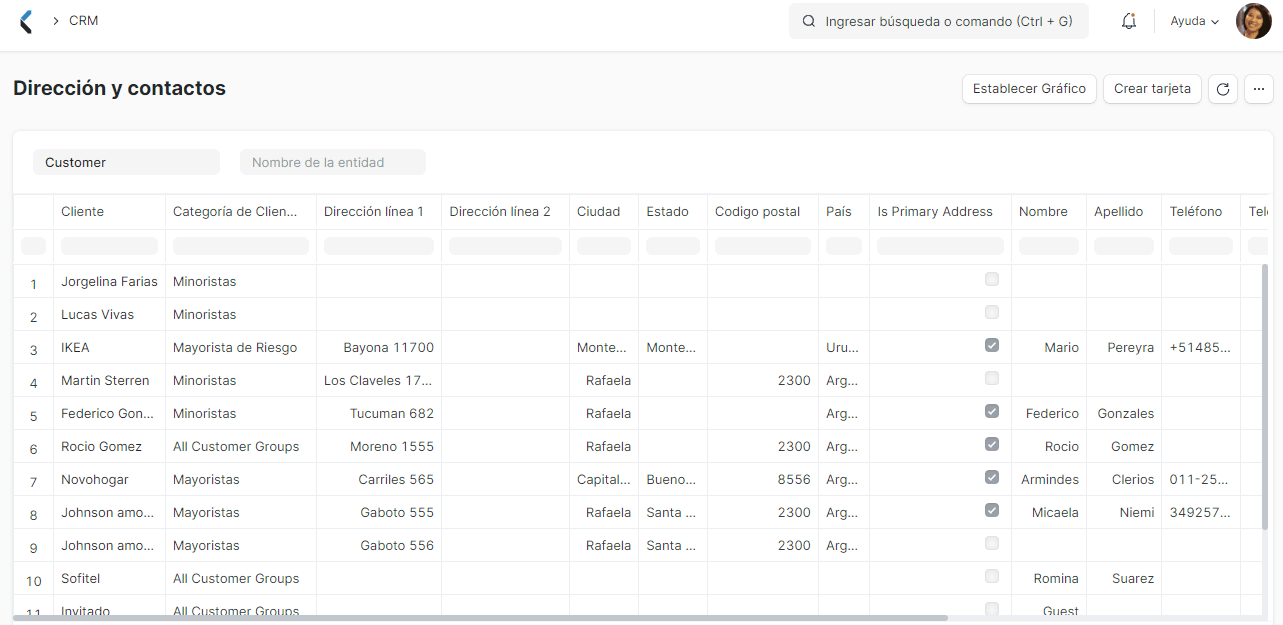
Task: Select the Lucas Vivas cell
Action: pos(109,314)
